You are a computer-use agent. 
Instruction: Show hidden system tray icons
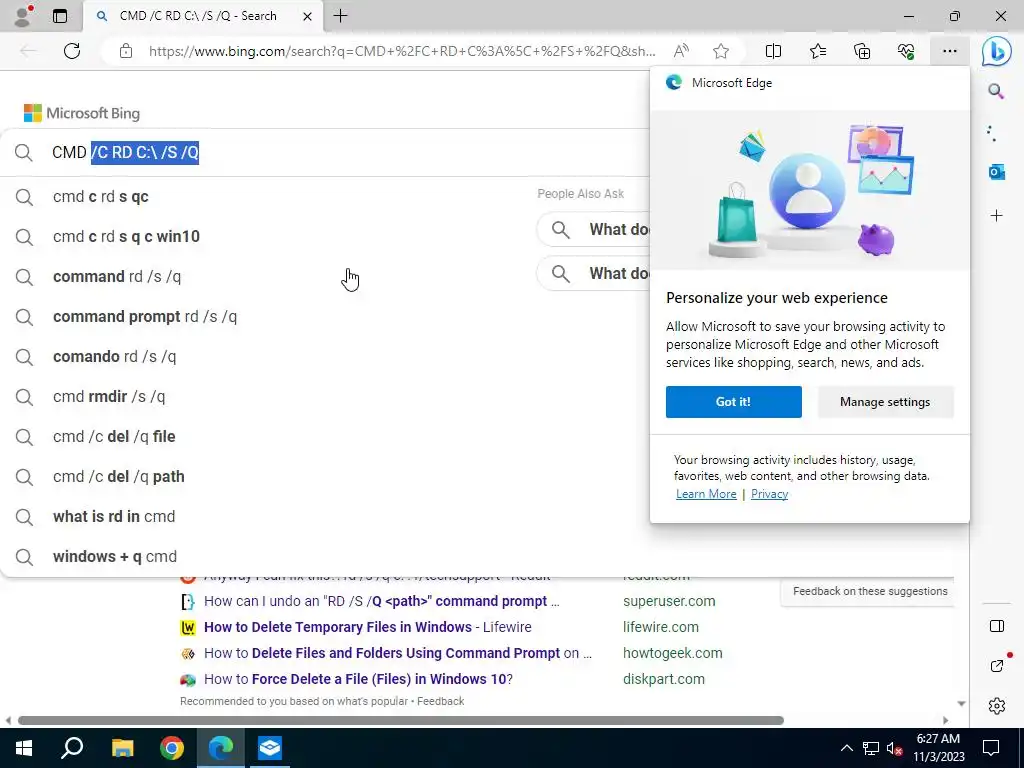(x=846, y=748)
